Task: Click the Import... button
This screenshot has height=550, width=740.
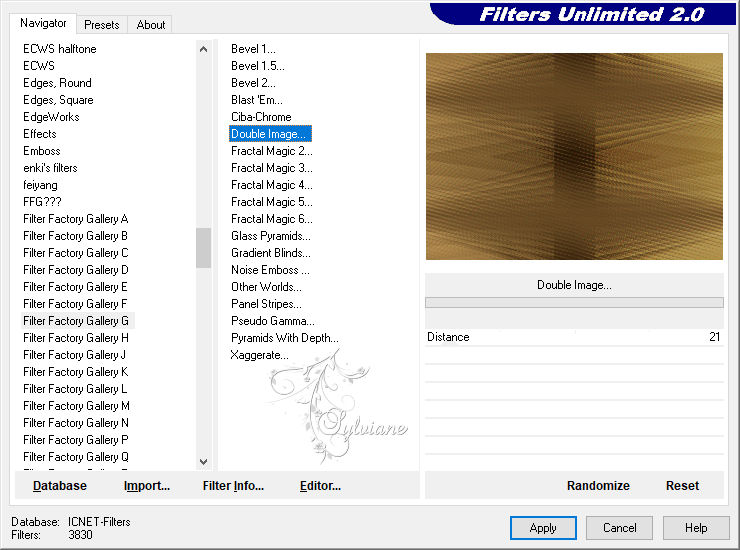Action: tap(147, 486)
